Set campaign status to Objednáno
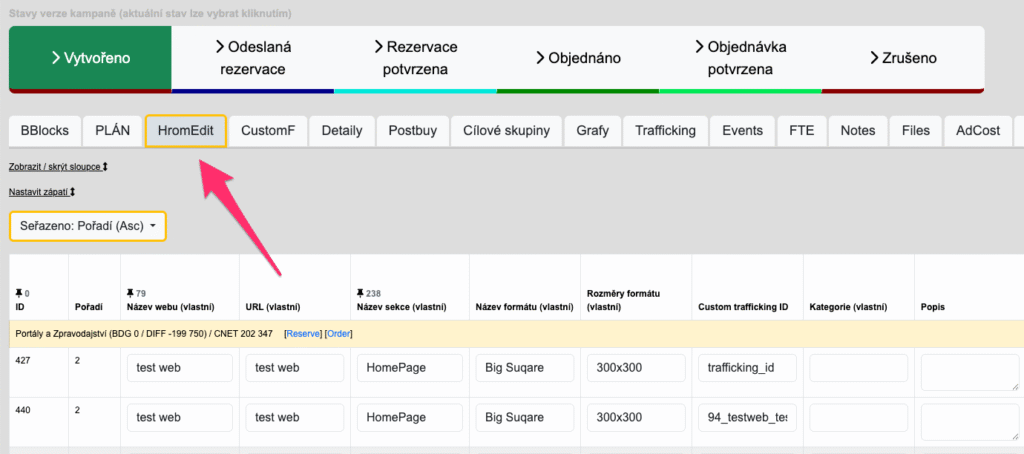This screenshot has height=454, width=1024. click(578, 58)
